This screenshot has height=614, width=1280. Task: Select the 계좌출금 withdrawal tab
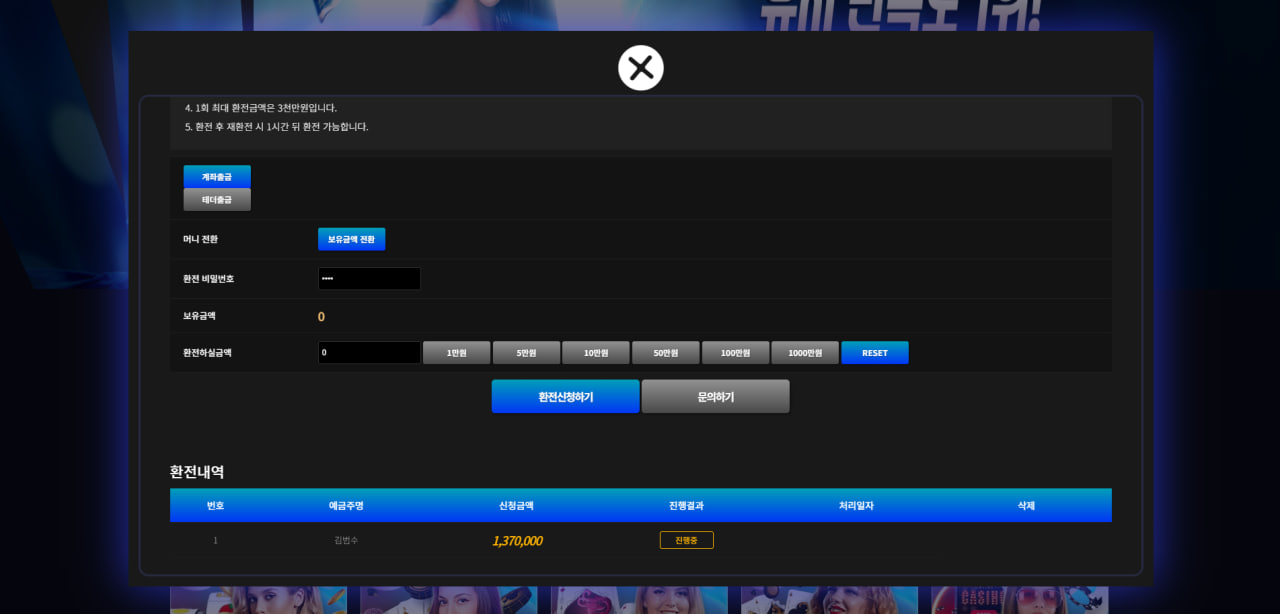point(217,177)
